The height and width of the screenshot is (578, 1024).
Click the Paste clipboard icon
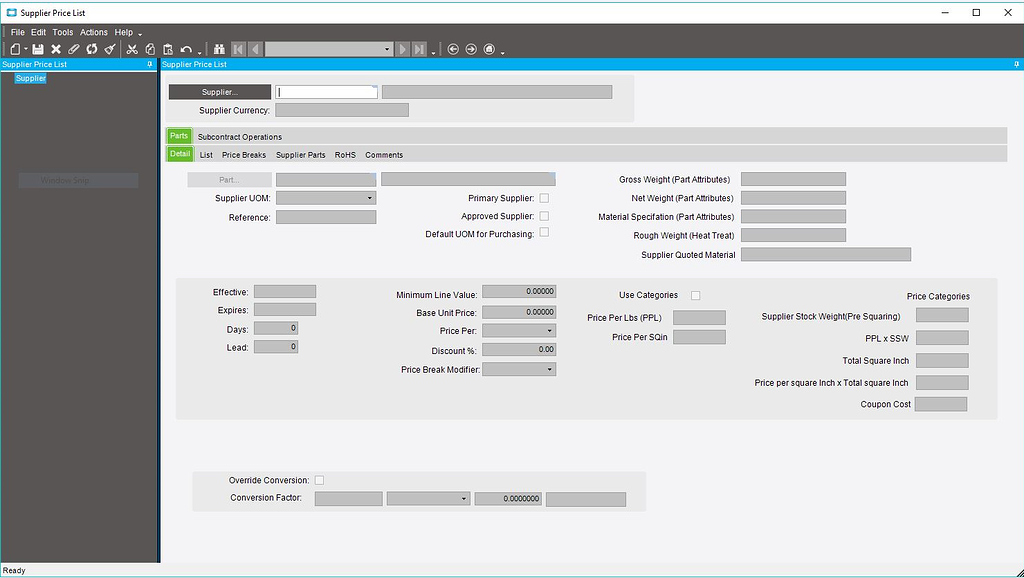[x=168, y=49]
